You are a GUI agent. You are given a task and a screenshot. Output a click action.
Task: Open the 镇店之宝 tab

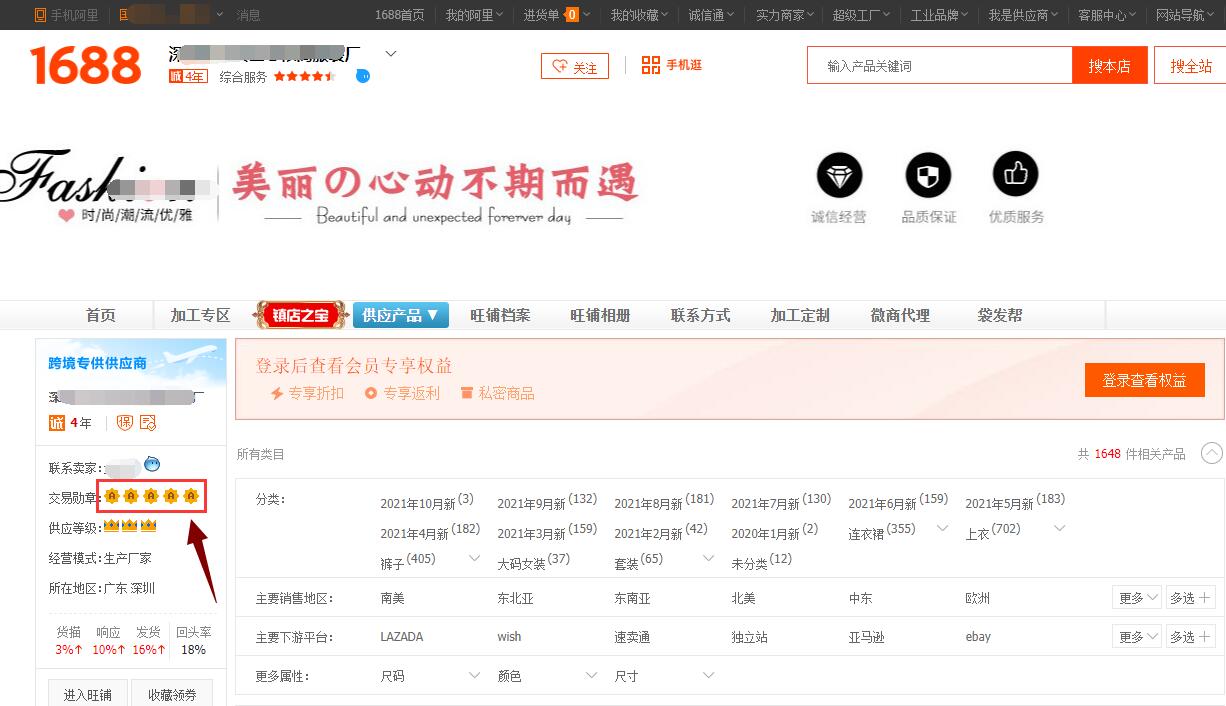[301, 315]
